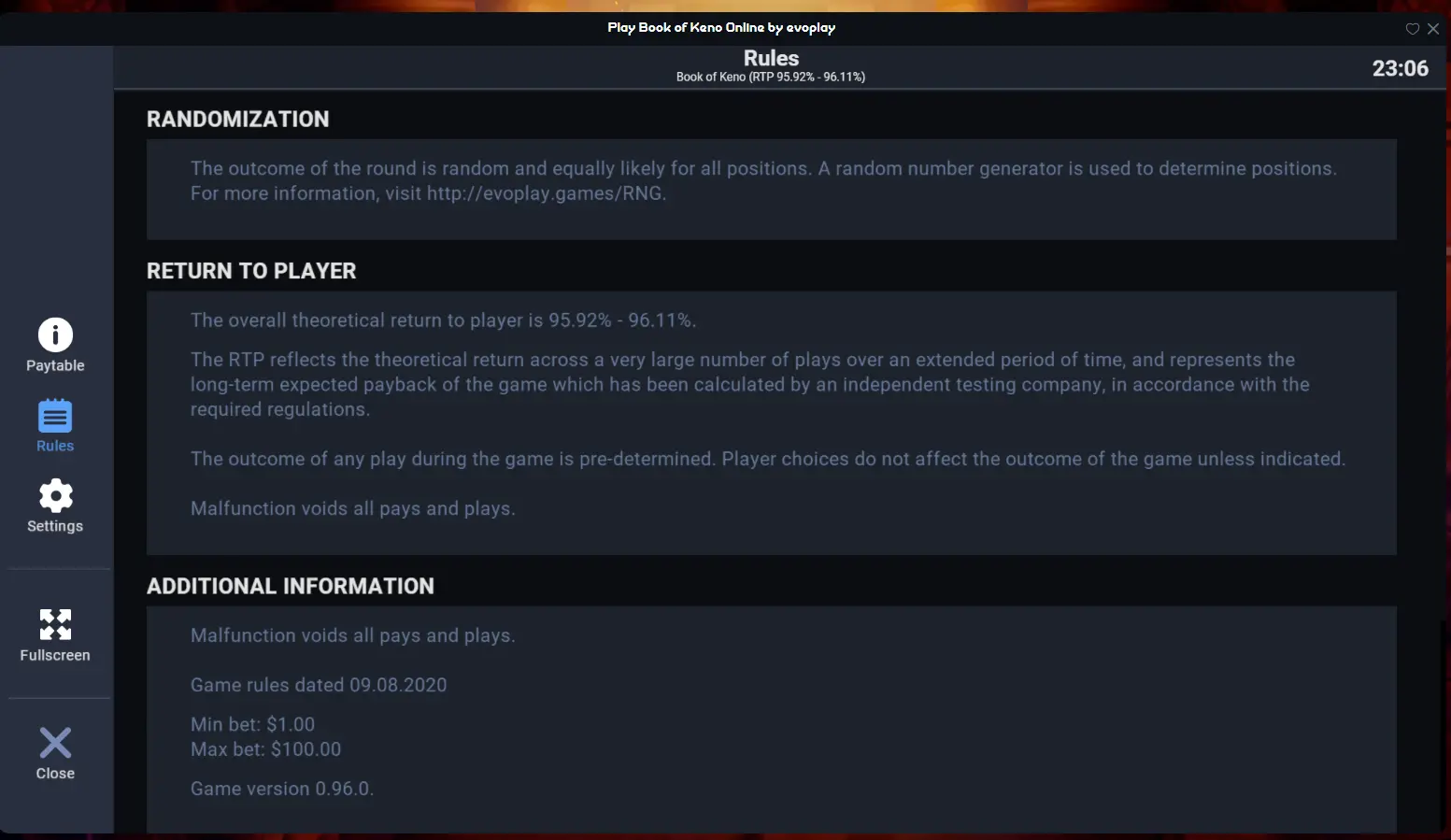Click the Book of Keno RTP subtitle

click(x=771, y=78)
